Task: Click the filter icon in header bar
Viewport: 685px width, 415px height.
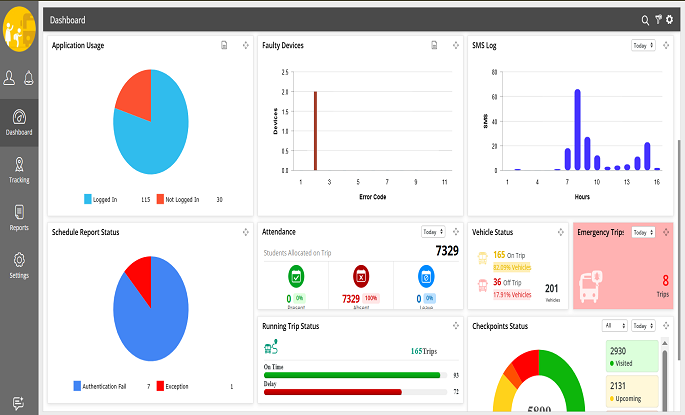Action: (658, 20)
